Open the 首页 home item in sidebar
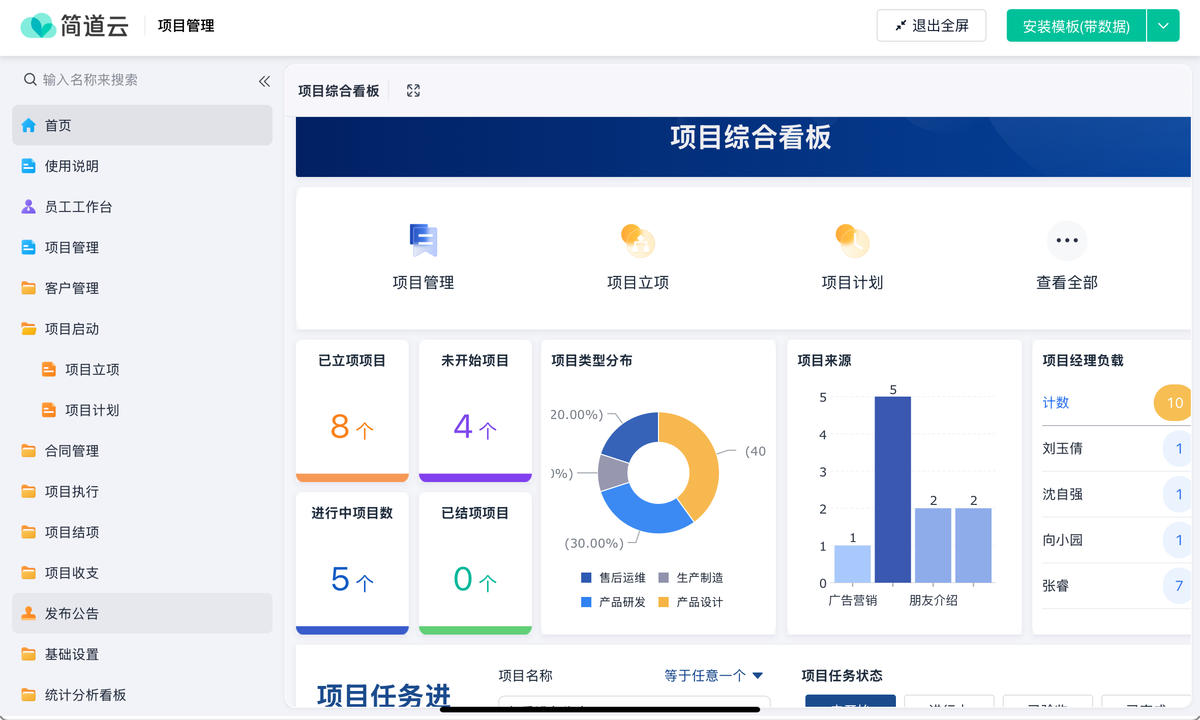Viewport: 1200px width, 720px height. 142,125
